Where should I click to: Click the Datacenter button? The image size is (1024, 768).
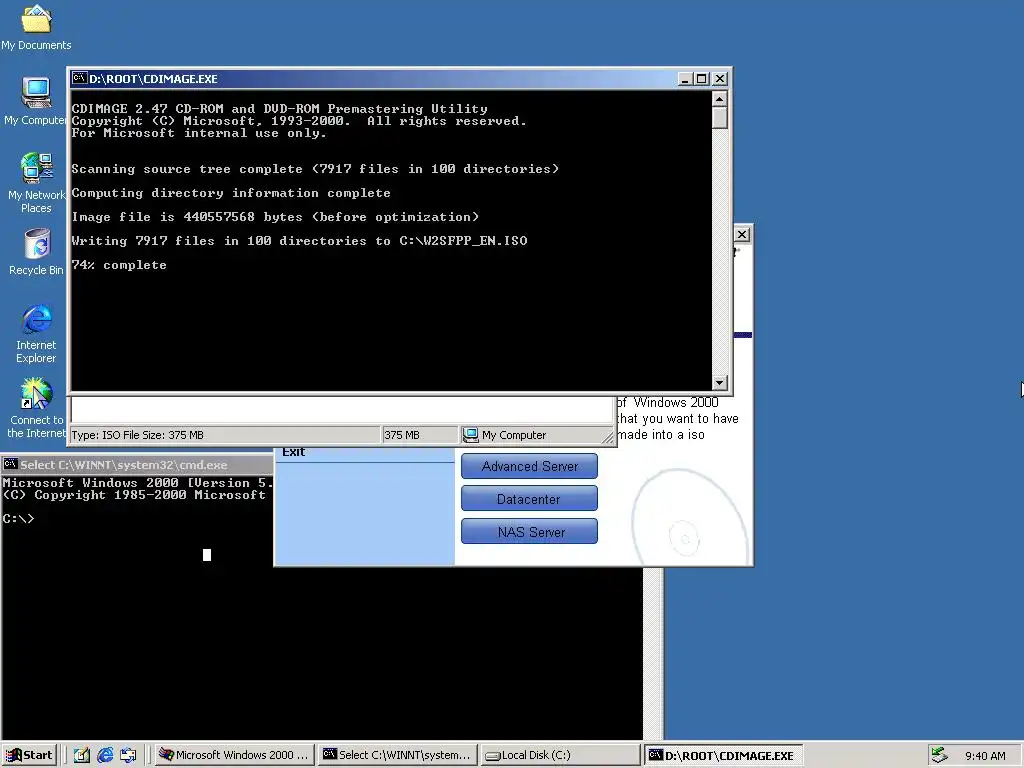(x=529, y=499)
